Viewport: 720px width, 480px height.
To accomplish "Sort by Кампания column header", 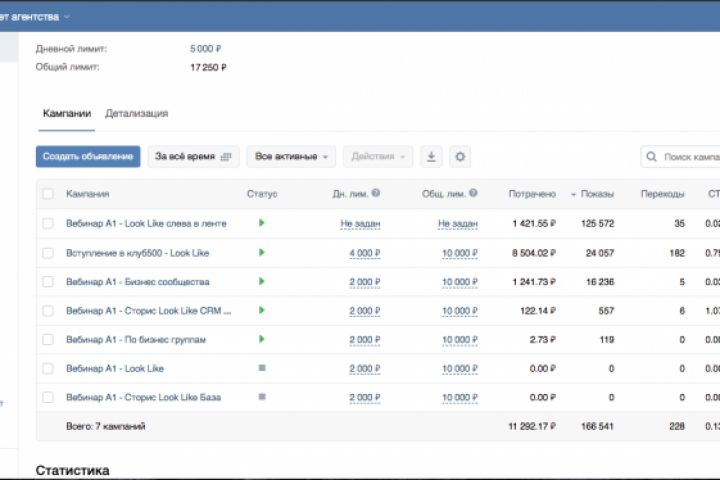I will [x=88, y=194].
